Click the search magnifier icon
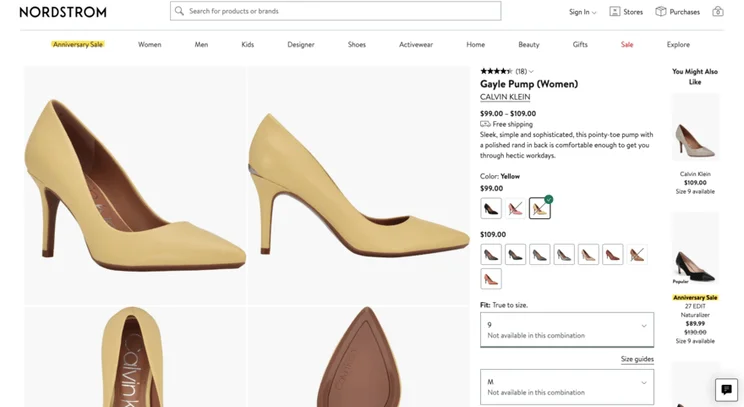Viewport: 744px width, 407px height. [179, 11]
